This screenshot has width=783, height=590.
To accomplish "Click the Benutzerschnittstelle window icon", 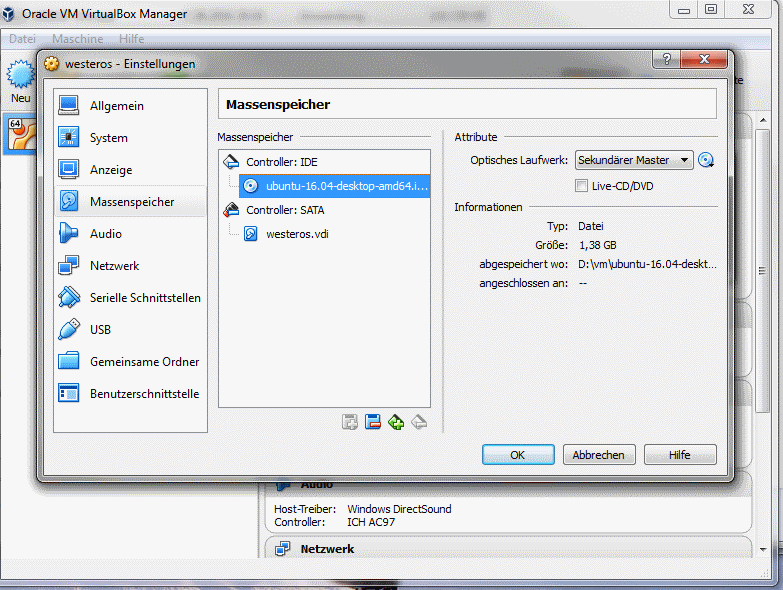I will pos(68,393).
